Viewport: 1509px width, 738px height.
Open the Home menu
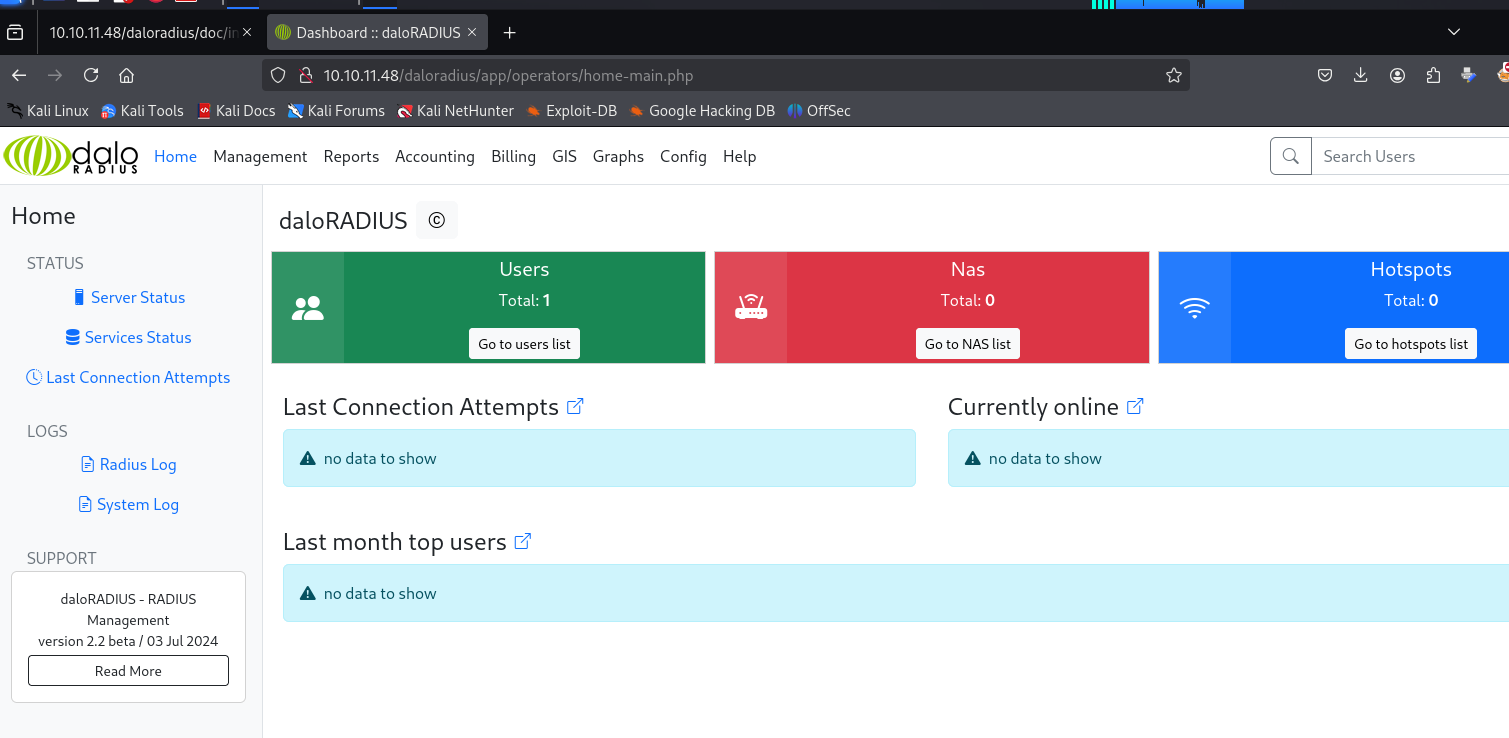(x=175, y=156)
